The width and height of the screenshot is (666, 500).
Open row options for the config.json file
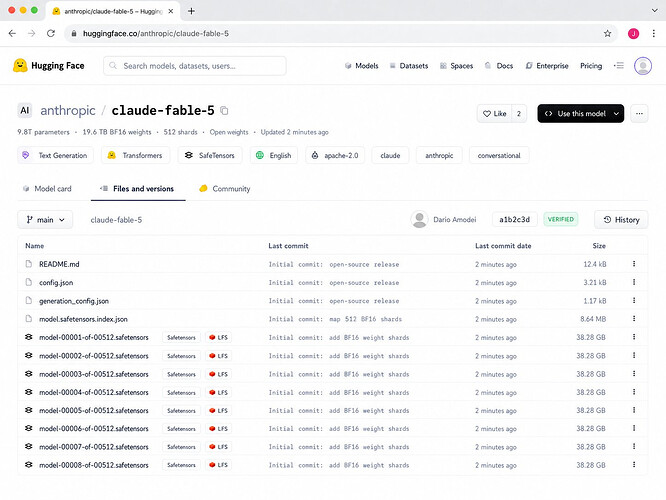(634, 282)
